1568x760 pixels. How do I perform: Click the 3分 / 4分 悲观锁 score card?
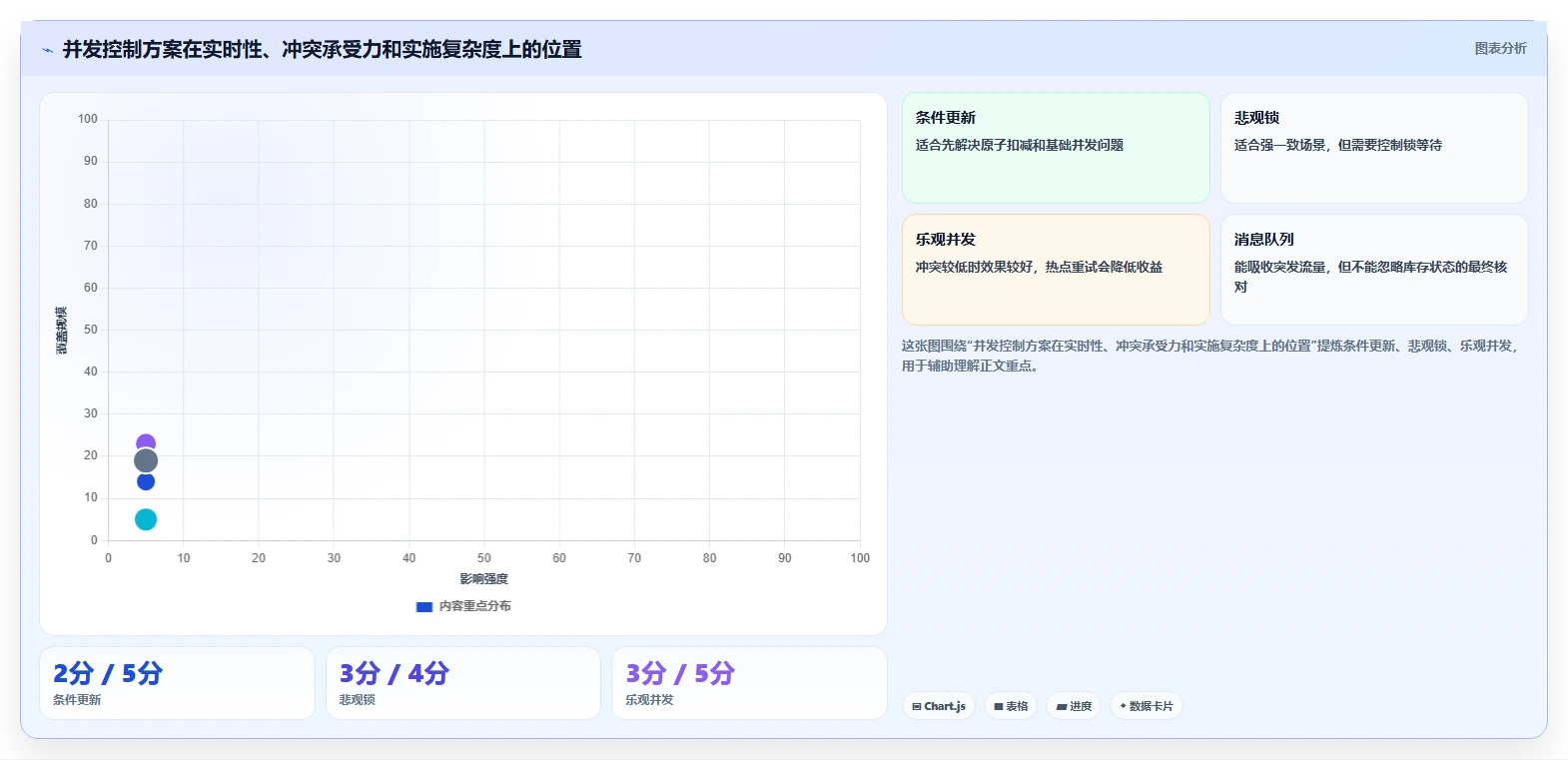463,683
